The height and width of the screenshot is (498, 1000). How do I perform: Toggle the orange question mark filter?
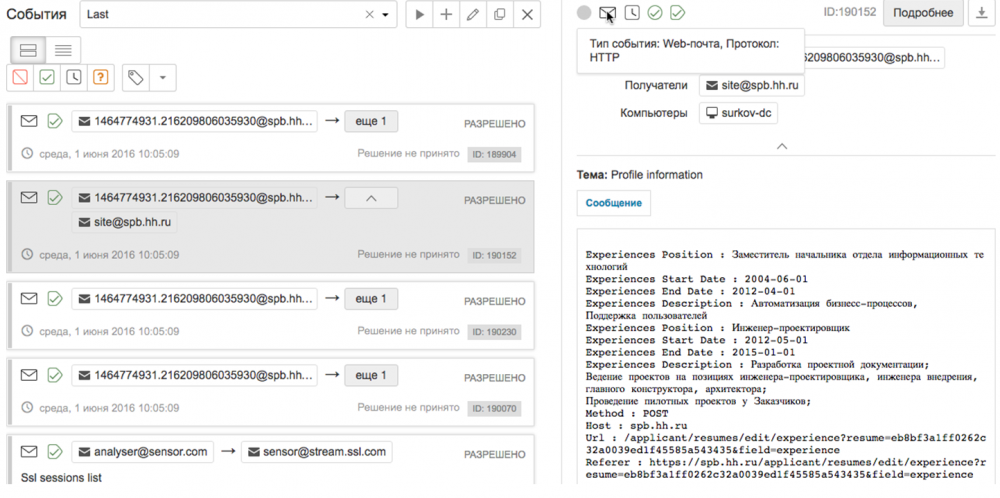tap(100, 77)
